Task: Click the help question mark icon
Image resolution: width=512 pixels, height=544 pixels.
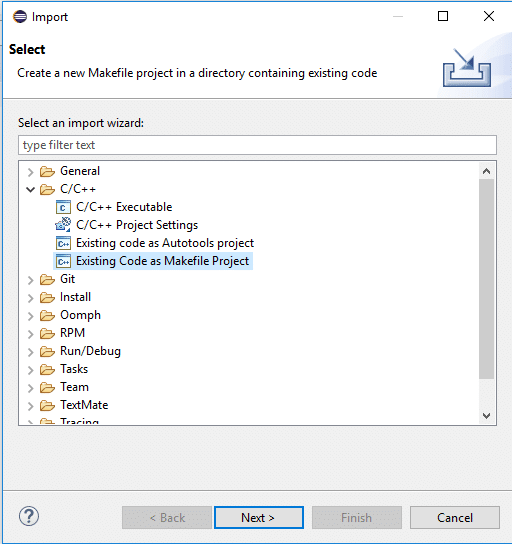Action: (29, 516)
